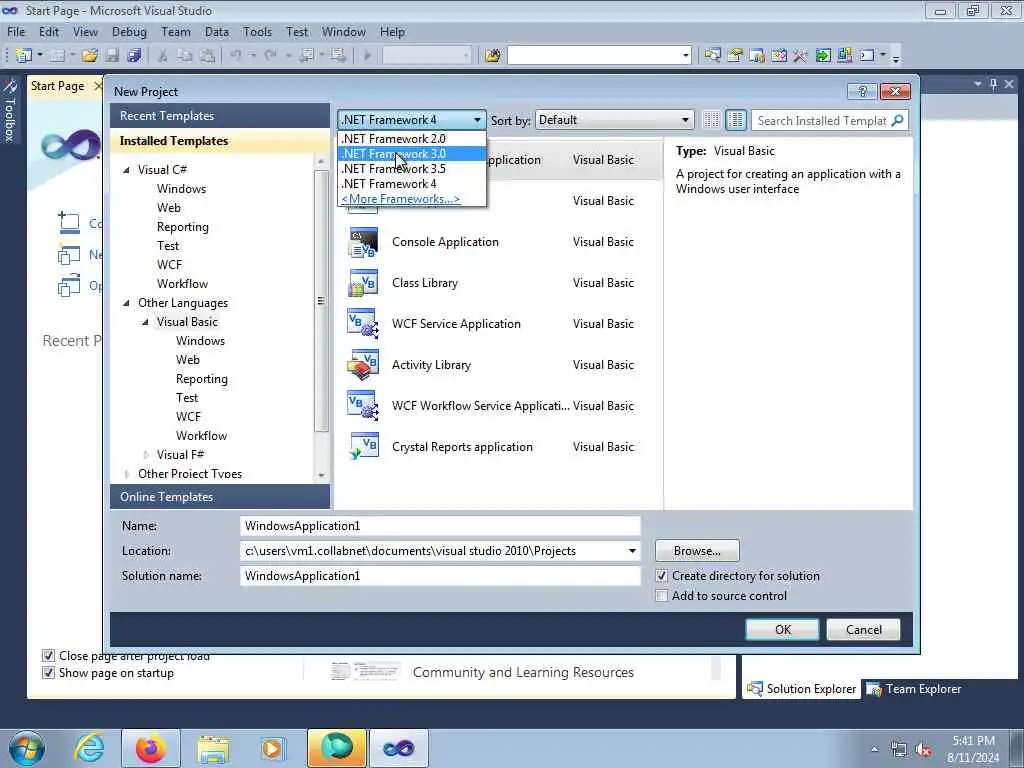Click in the Solution name field
The width and height of the screenshot is (1024, 768).
[x=440, y=576]
